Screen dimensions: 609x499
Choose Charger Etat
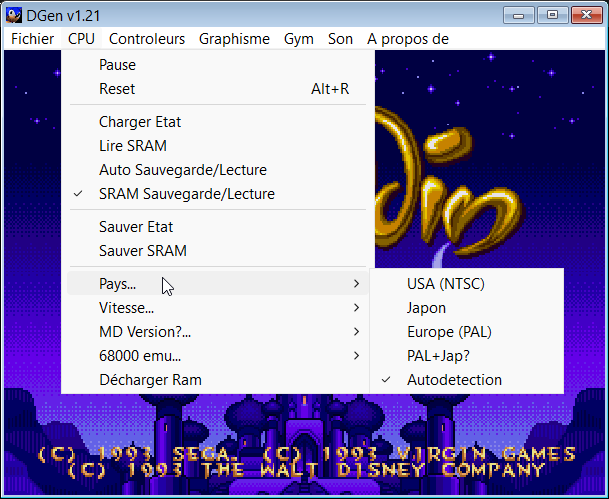coord(218,122)
